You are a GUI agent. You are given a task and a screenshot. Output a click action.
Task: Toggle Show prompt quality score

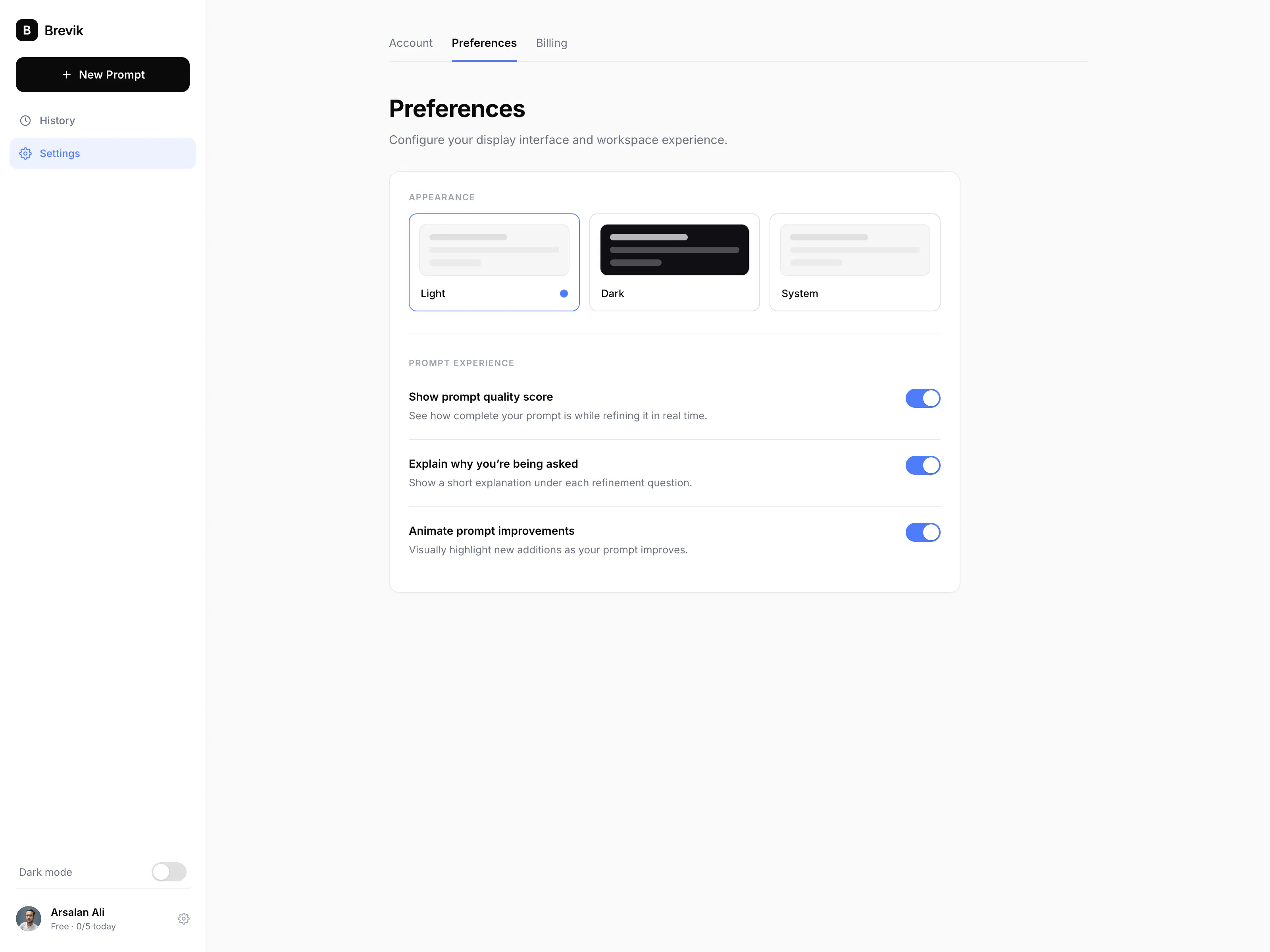[x=923, y=398]
